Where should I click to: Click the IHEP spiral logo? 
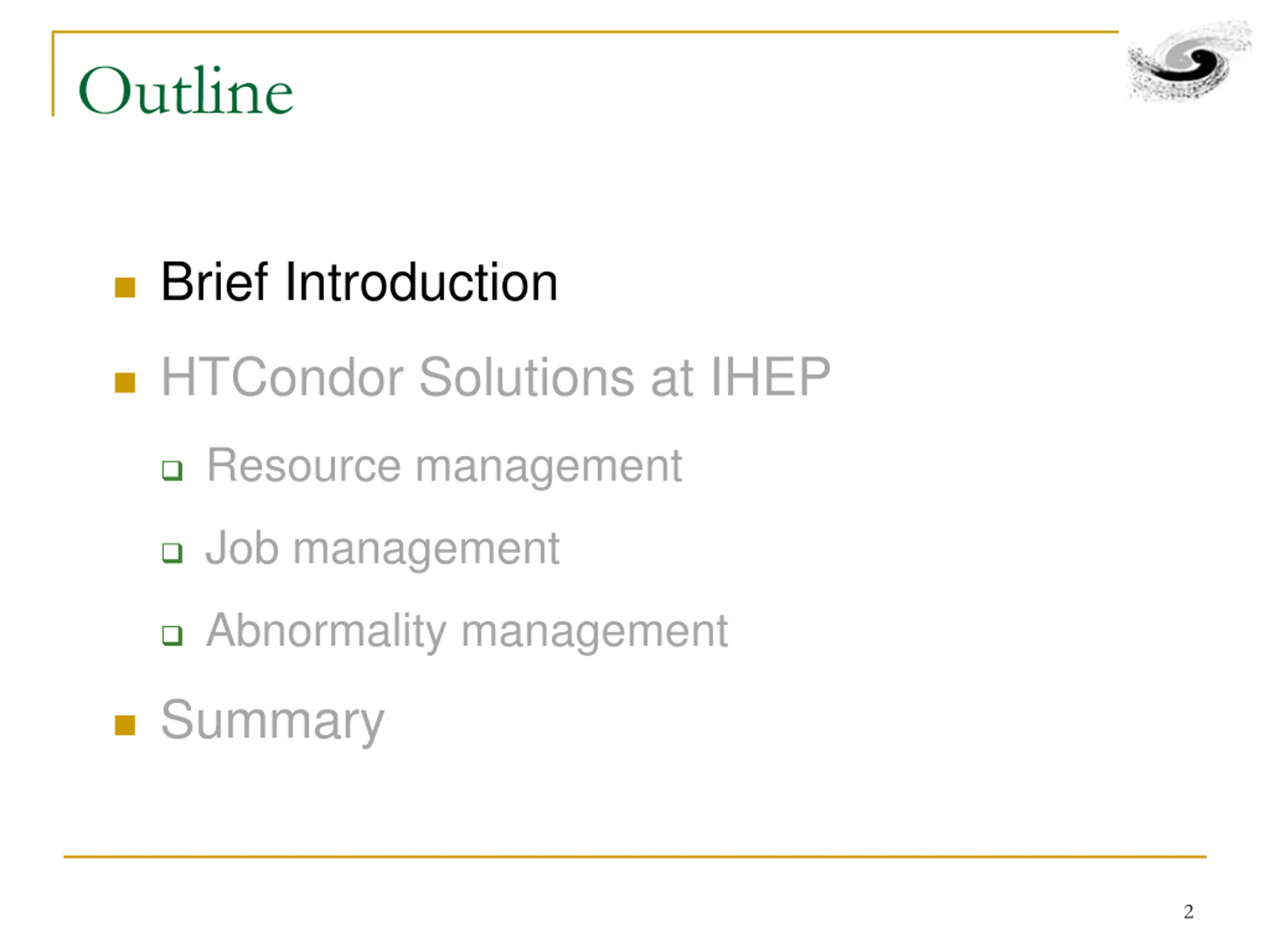click(x=1190, y=61)
